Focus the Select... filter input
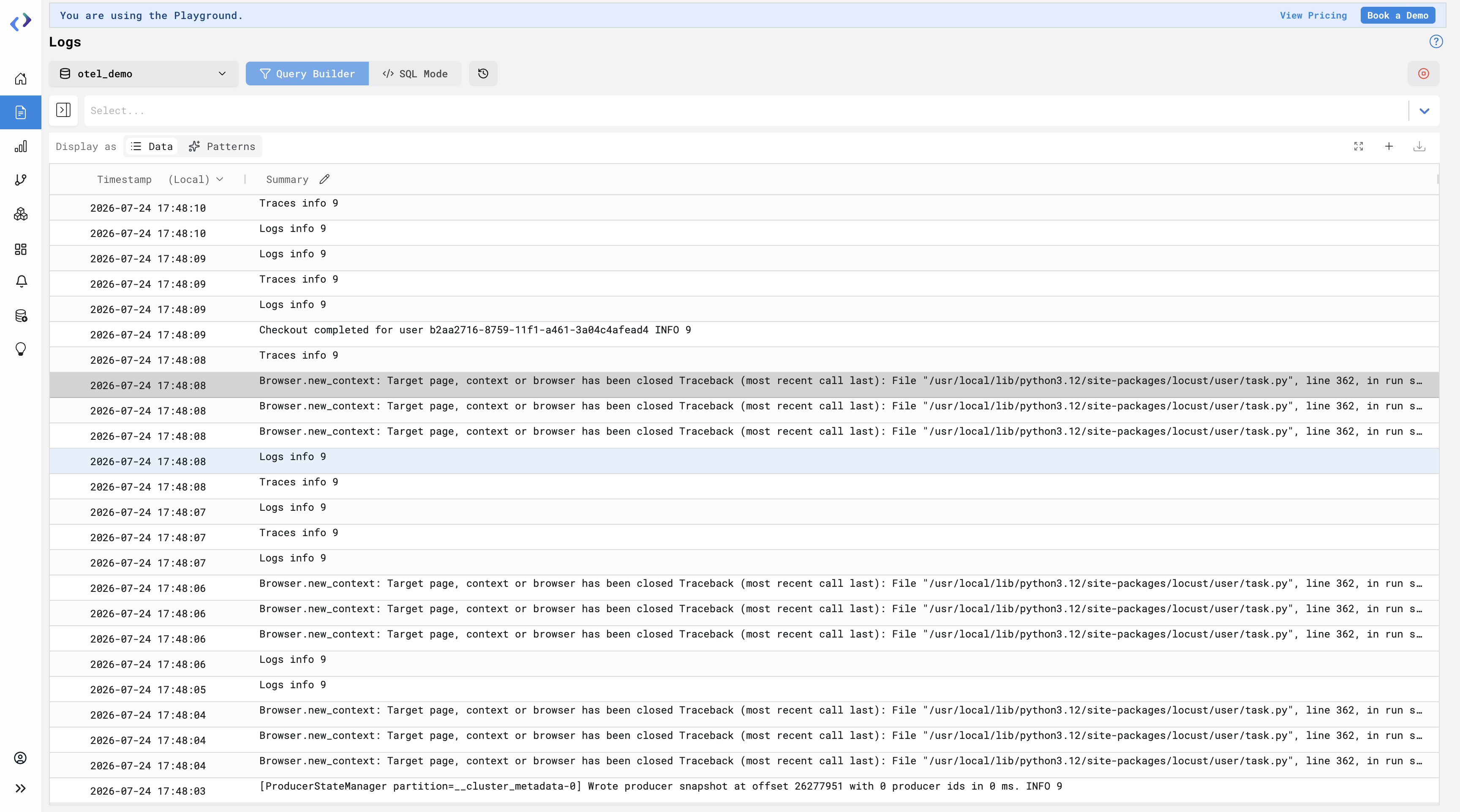Screen dimensions: 1460x812 coord(746,111)
